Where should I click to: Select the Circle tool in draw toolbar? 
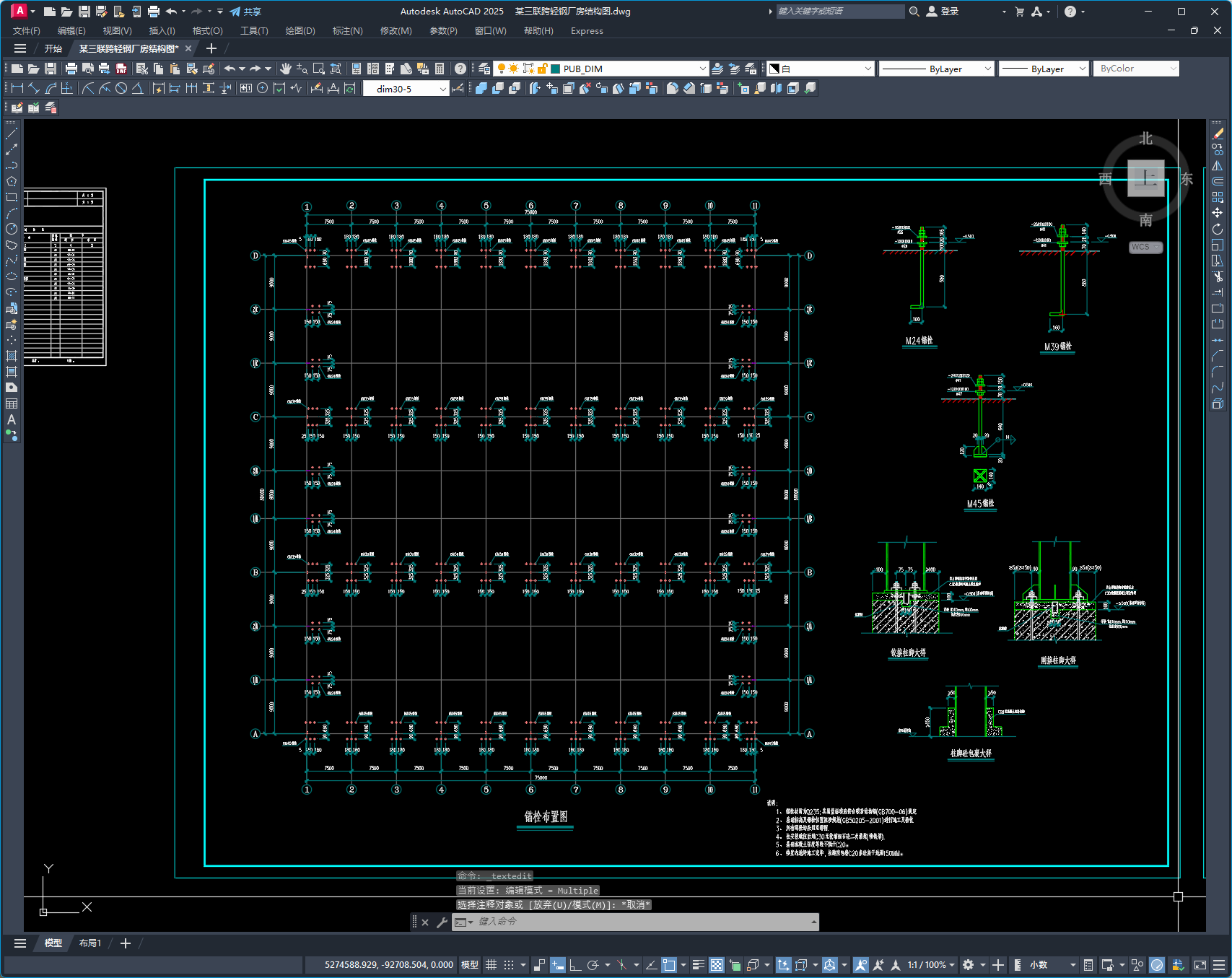(12, 229)
